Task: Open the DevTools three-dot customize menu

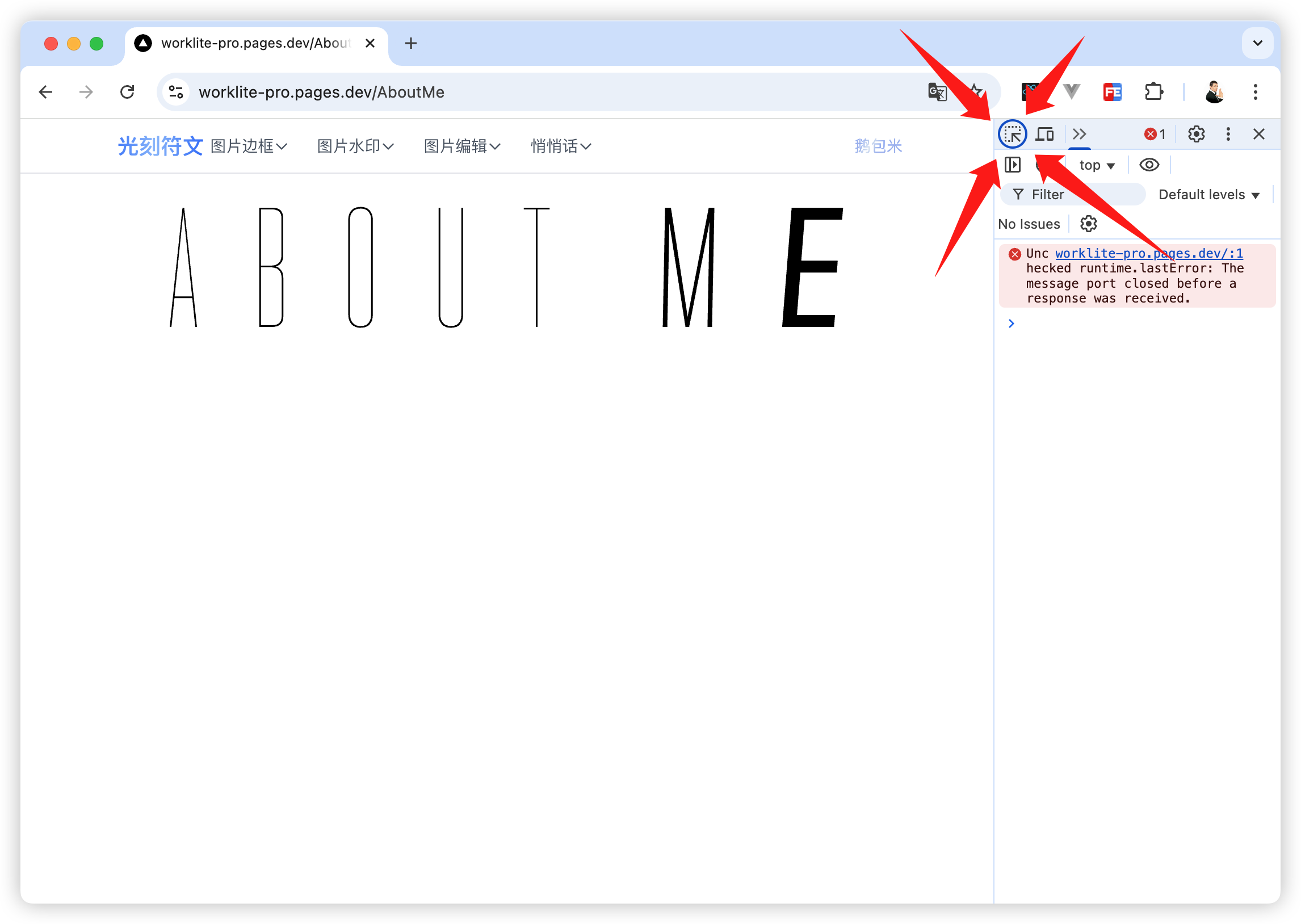Action: point(1228,135)
